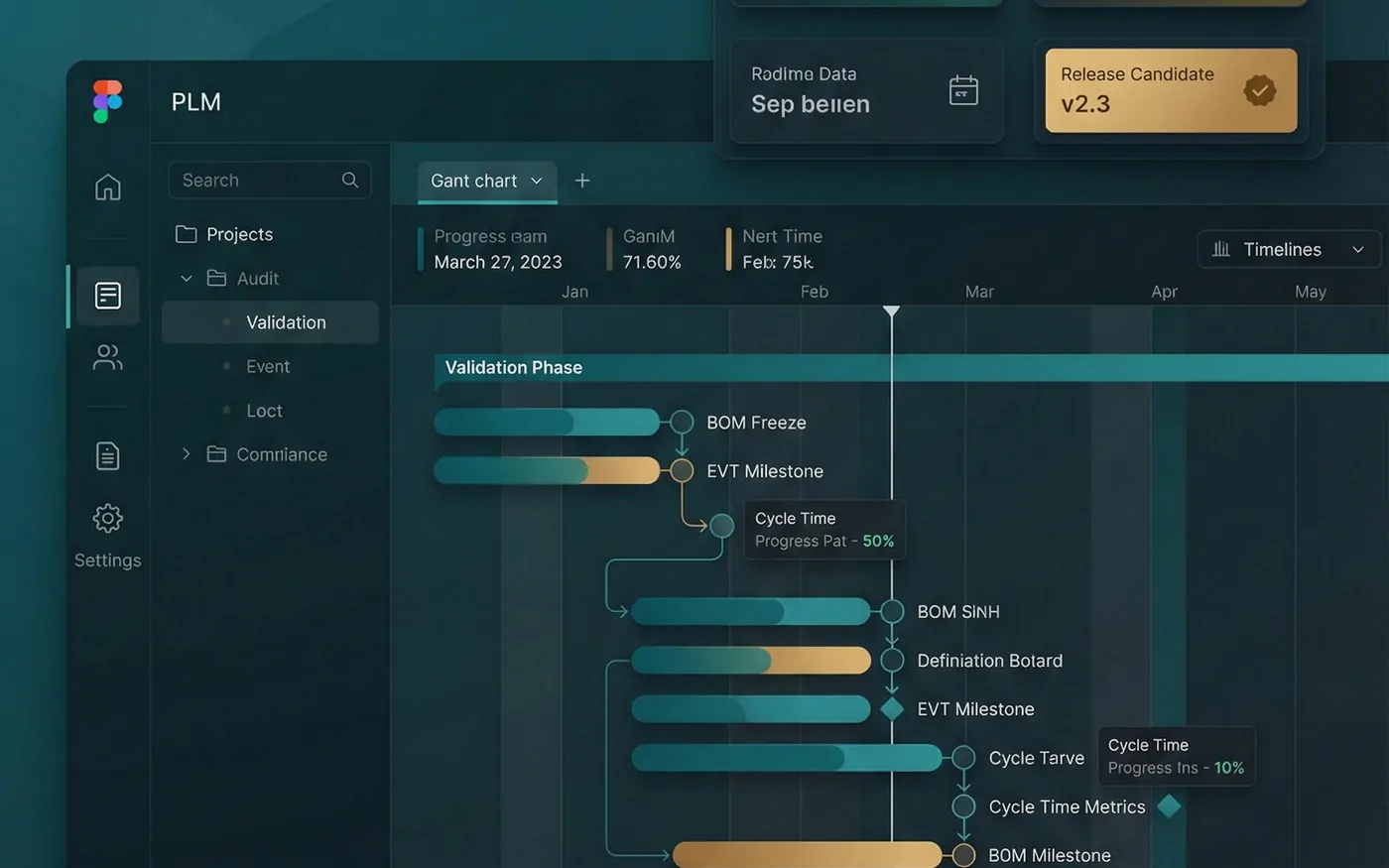1389x868 pixels.
Task: Select the Loct item under Audit
Action: [264, 410]
